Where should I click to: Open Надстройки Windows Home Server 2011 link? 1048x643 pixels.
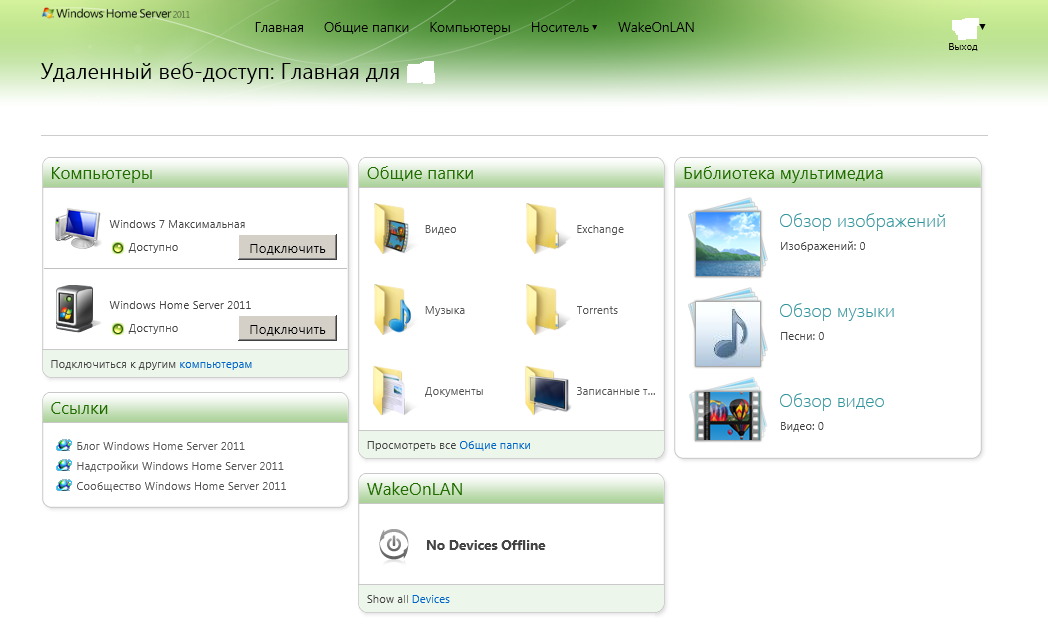click(180, 466)
